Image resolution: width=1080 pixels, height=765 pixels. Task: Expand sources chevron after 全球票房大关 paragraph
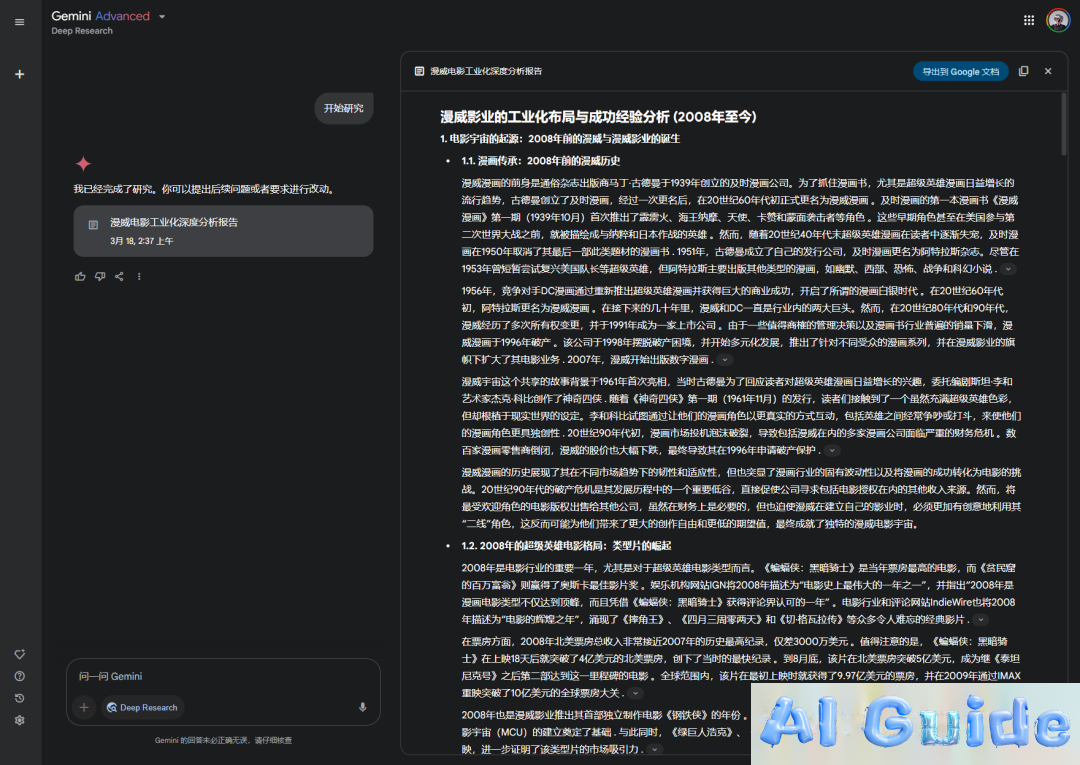point(635,693)
